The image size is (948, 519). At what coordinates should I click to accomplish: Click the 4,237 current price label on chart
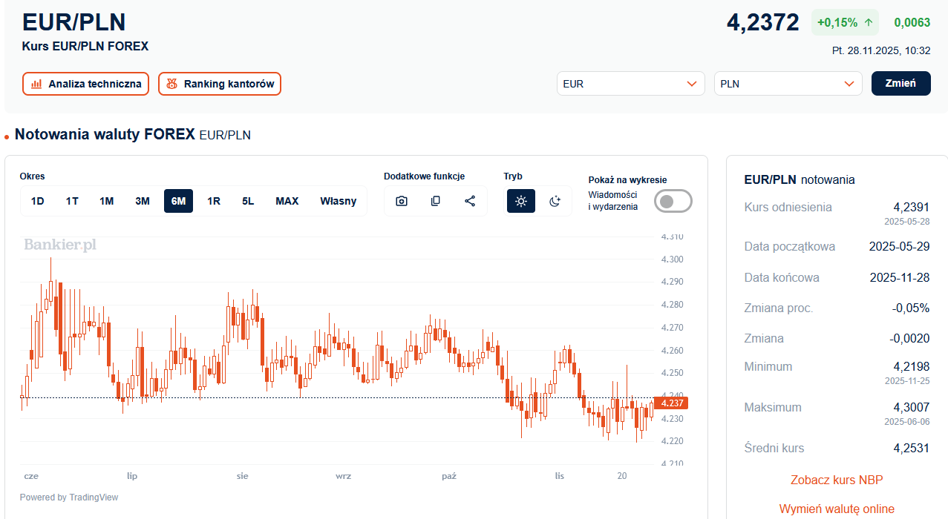point(667,403)
